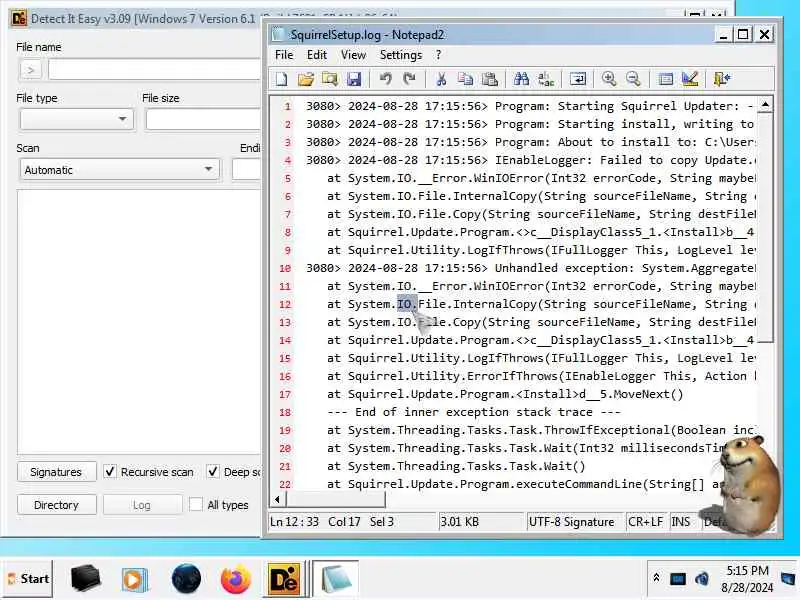Open the Edit menu in Notepad2
This screenshot has height=600, width=800.
click(317, 55)
